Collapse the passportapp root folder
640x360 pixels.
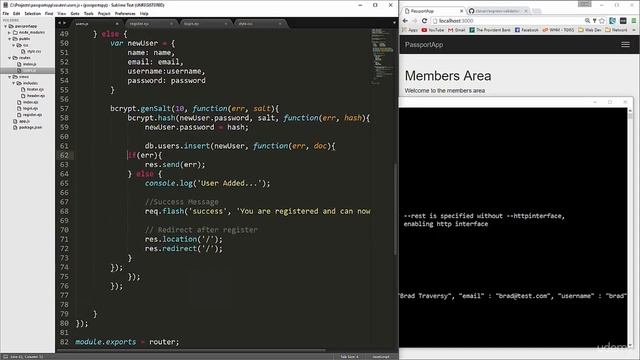(6, 26)
